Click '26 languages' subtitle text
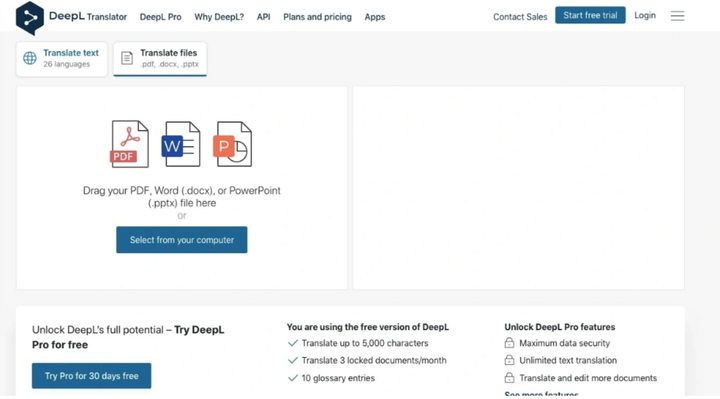 point(67,64)
